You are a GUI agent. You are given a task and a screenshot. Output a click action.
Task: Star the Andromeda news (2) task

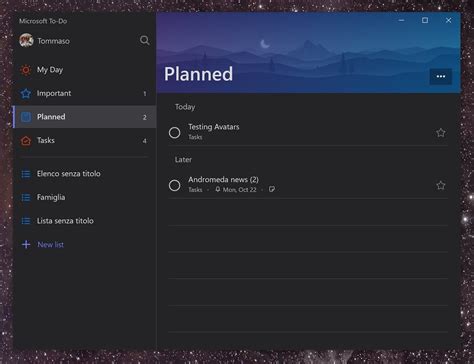tap(441, 185)
